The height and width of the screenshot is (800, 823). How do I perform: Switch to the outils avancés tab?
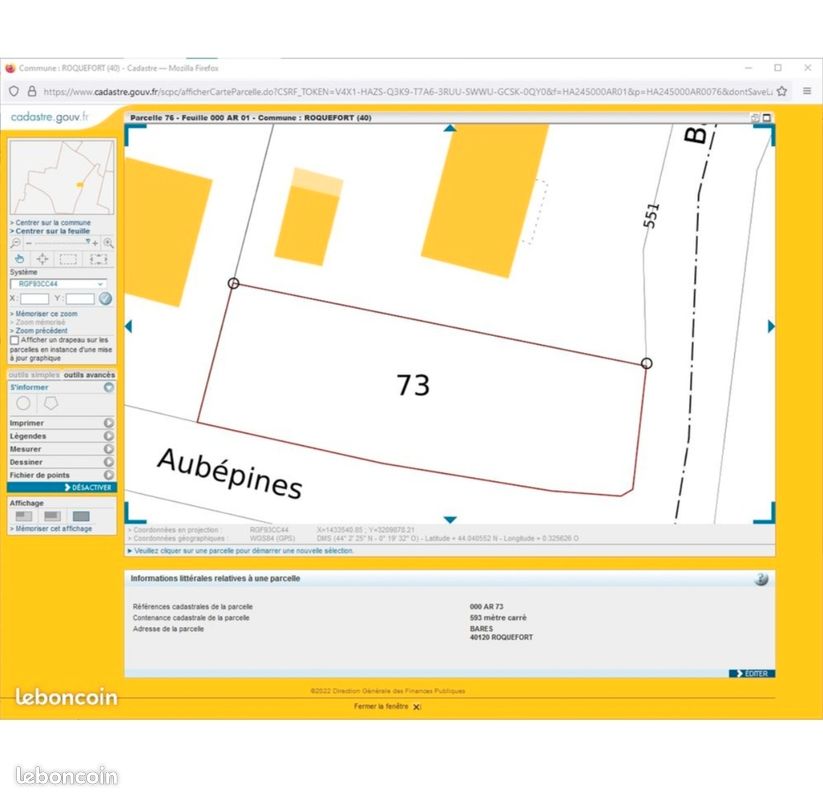(89, 375)
